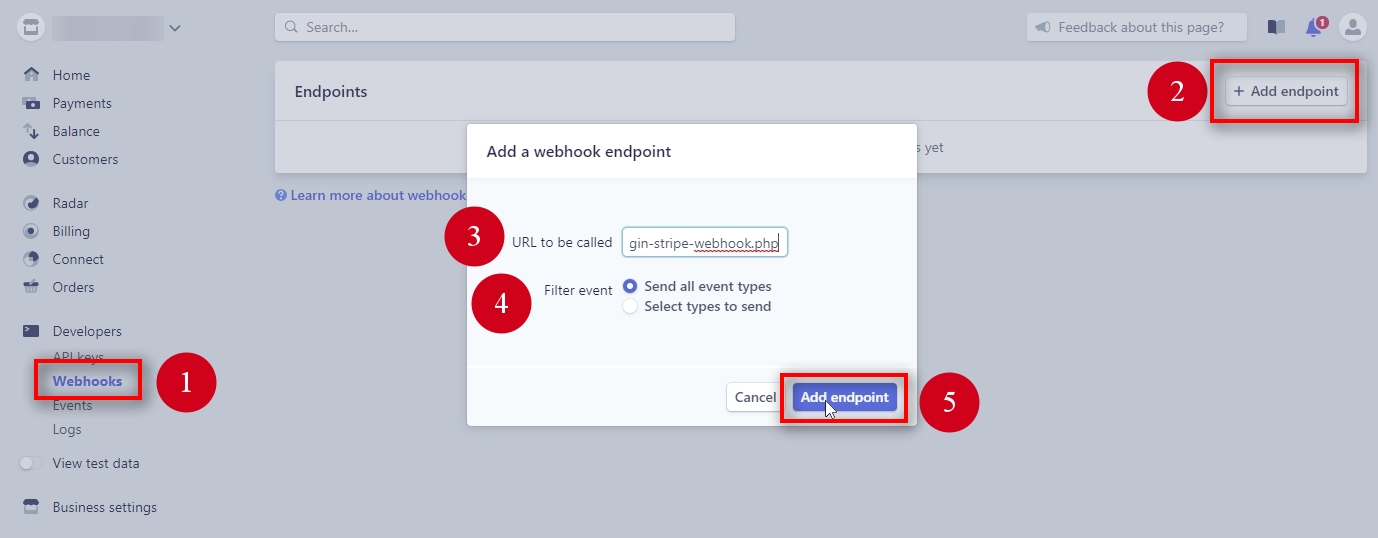
Task: Open Billing section
Action: click(71, 231)
